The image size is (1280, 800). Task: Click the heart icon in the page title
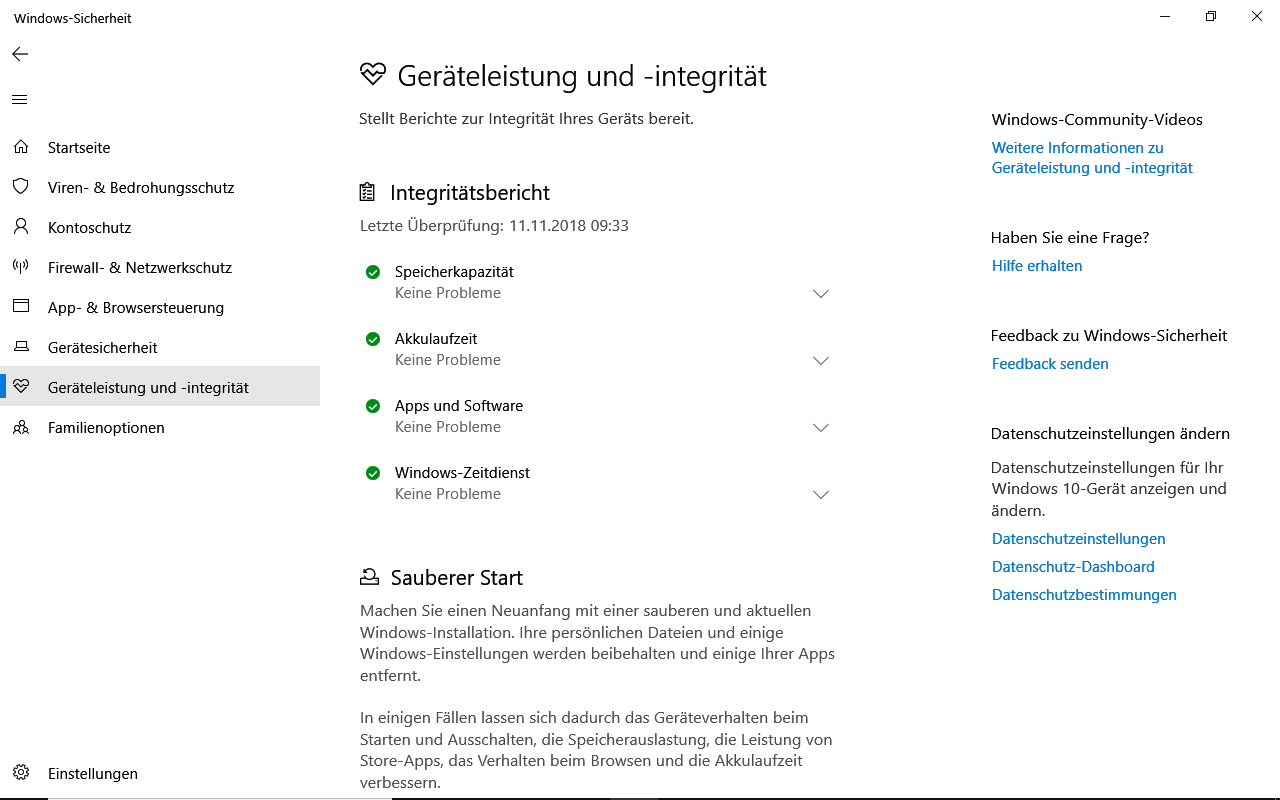[372, 75]
